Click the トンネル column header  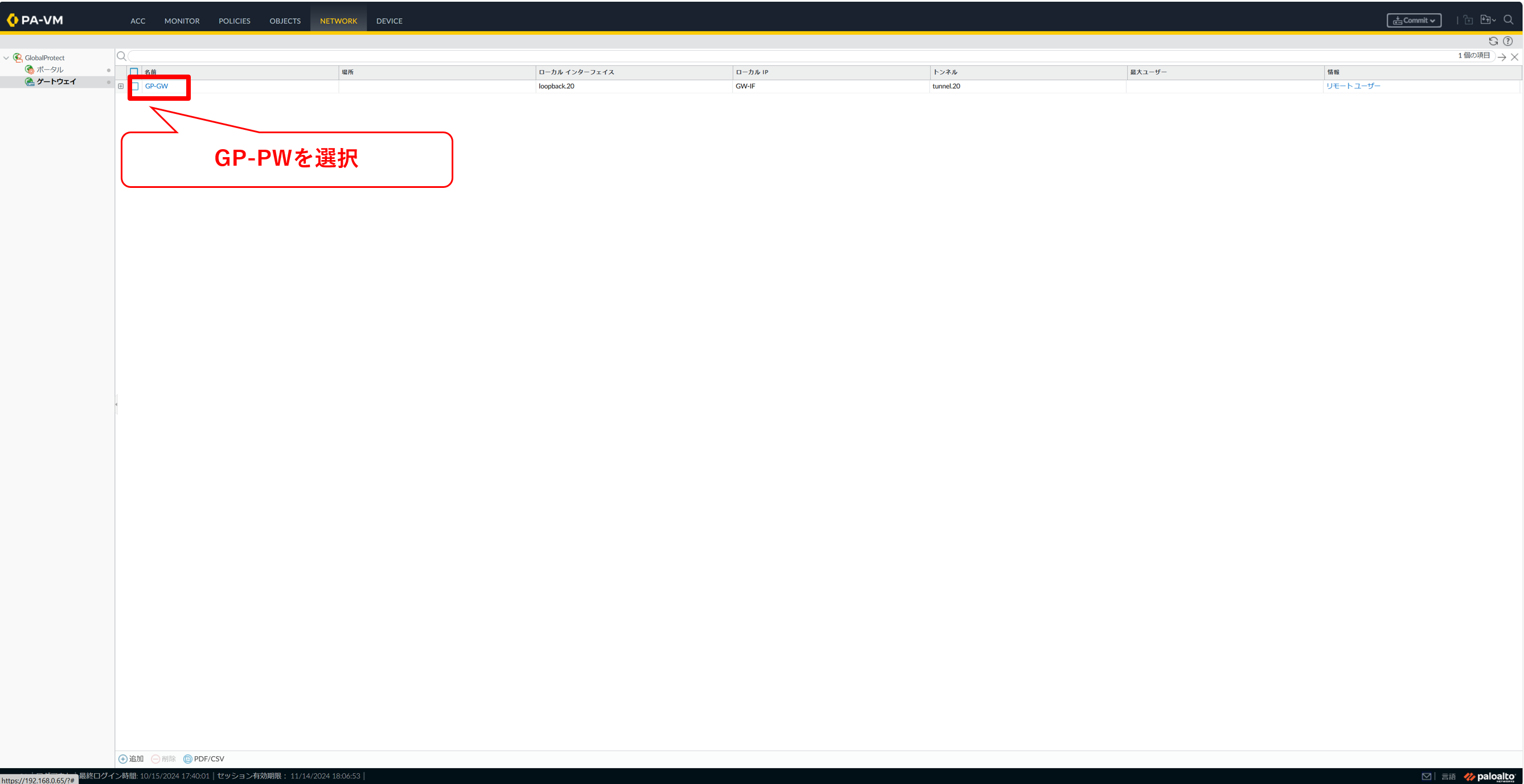(x=1028, y=72)
